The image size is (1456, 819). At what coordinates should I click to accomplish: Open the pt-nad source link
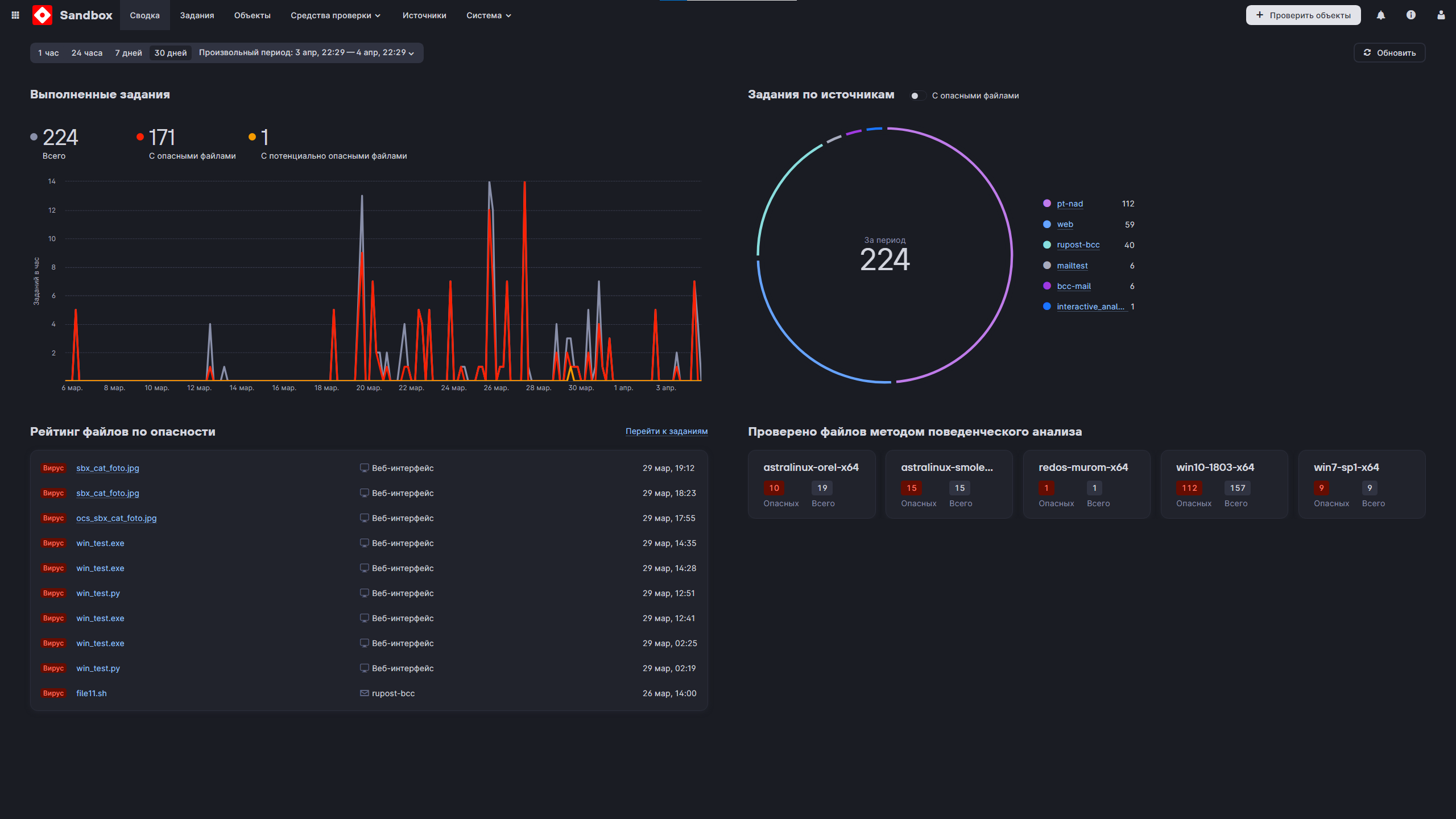pyautogui.click(x=1070, y=204)
